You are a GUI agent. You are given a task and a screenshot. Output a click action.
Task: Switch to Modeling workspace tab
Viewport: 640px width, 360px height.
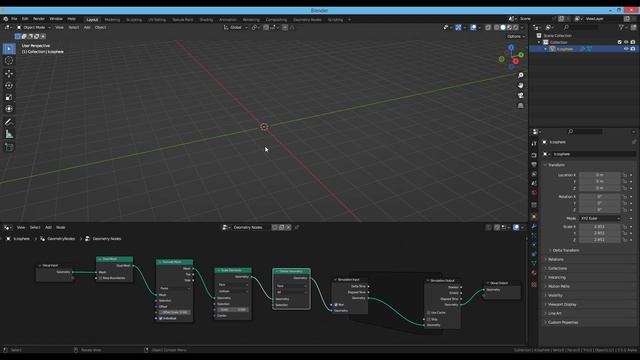click(x=112, y=20)
